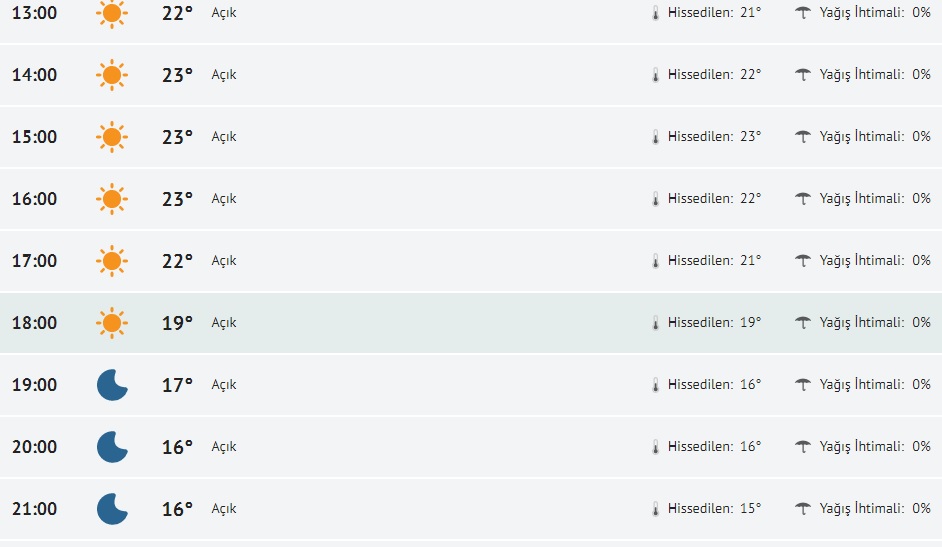Click the Açık label at 17:00
The width and height of the screenshot is (942, 547).
224,261
